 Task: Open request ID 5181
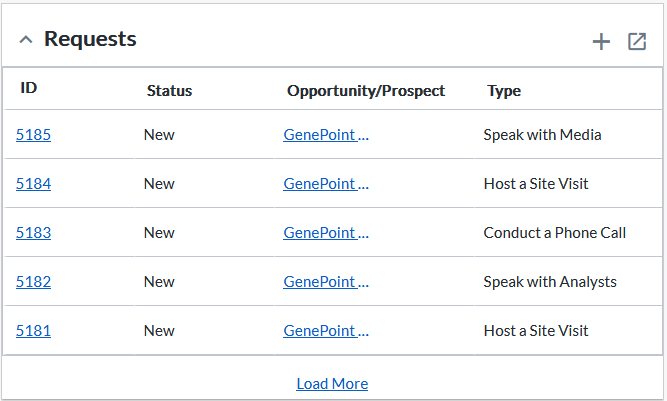(33, 330)
